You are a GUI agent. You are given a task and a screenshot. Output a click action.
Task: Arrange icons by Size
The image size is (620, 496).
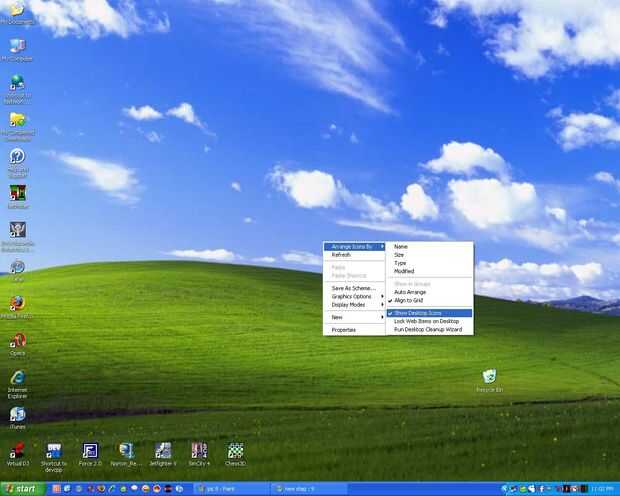click(429, 255)
